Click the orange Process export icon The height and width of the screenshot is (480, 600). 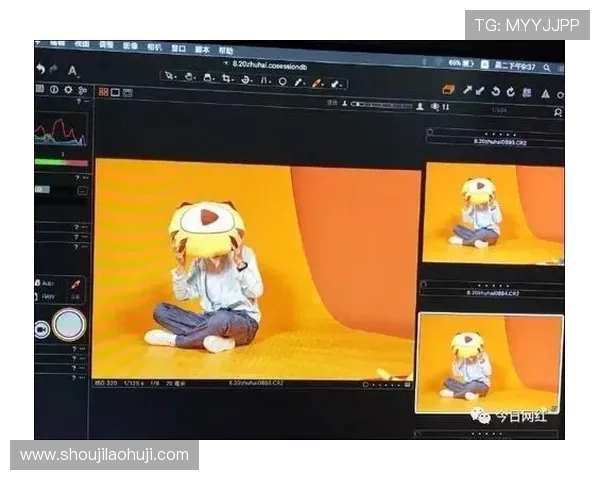448,90
